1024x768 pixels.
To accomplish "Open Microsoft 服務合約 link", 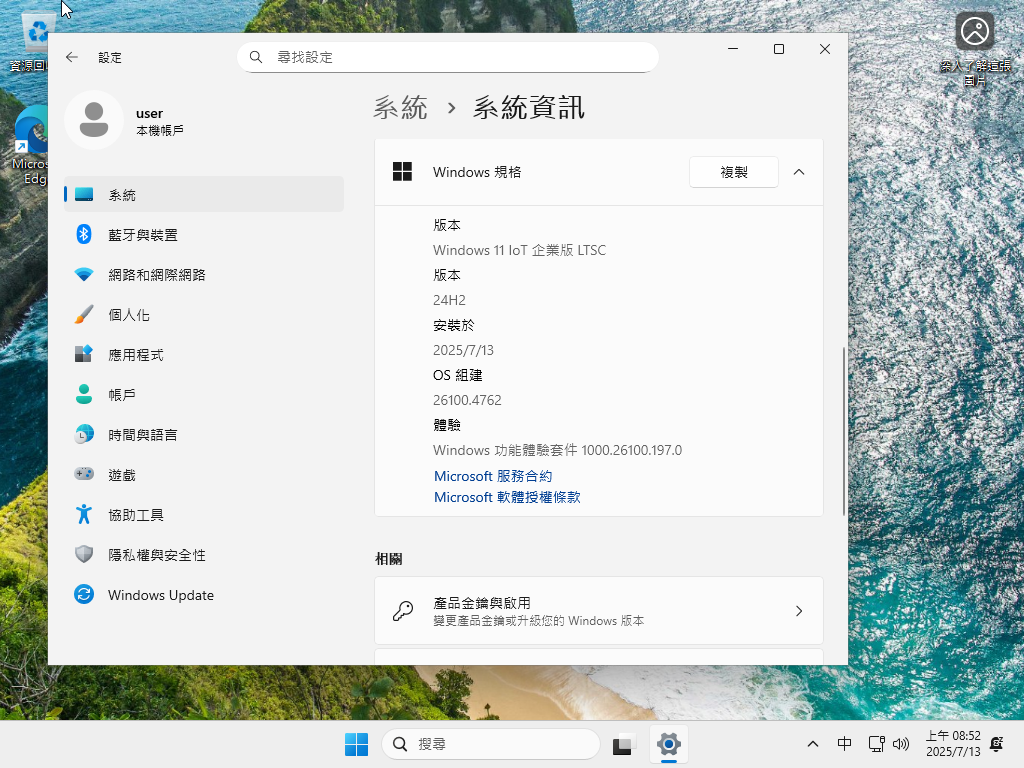I will pos(493,477).
